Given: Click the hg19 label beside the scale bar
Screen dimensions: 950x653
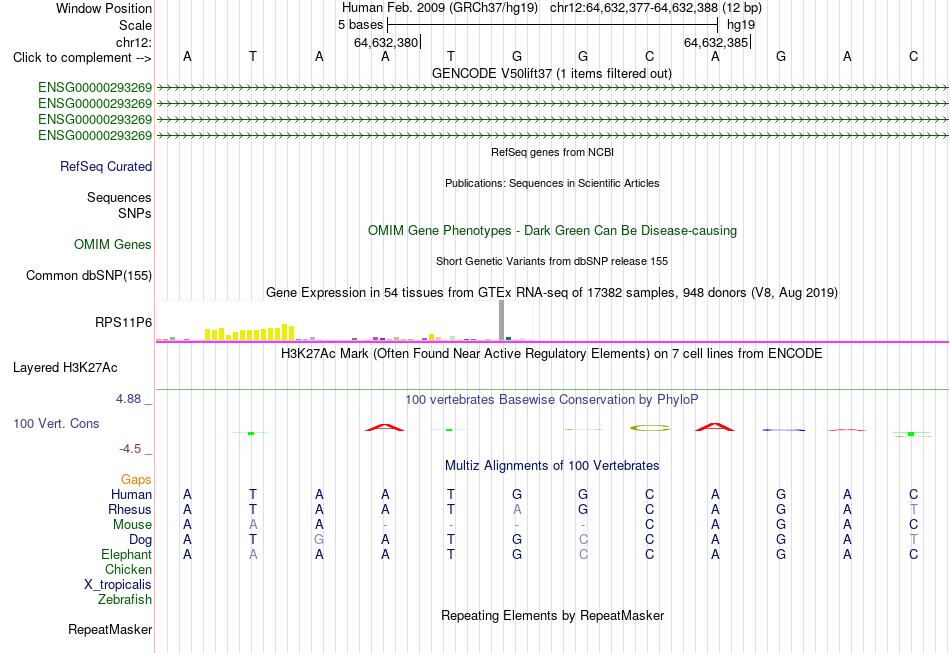Looking at the screenshot, I should click(741, 25).
